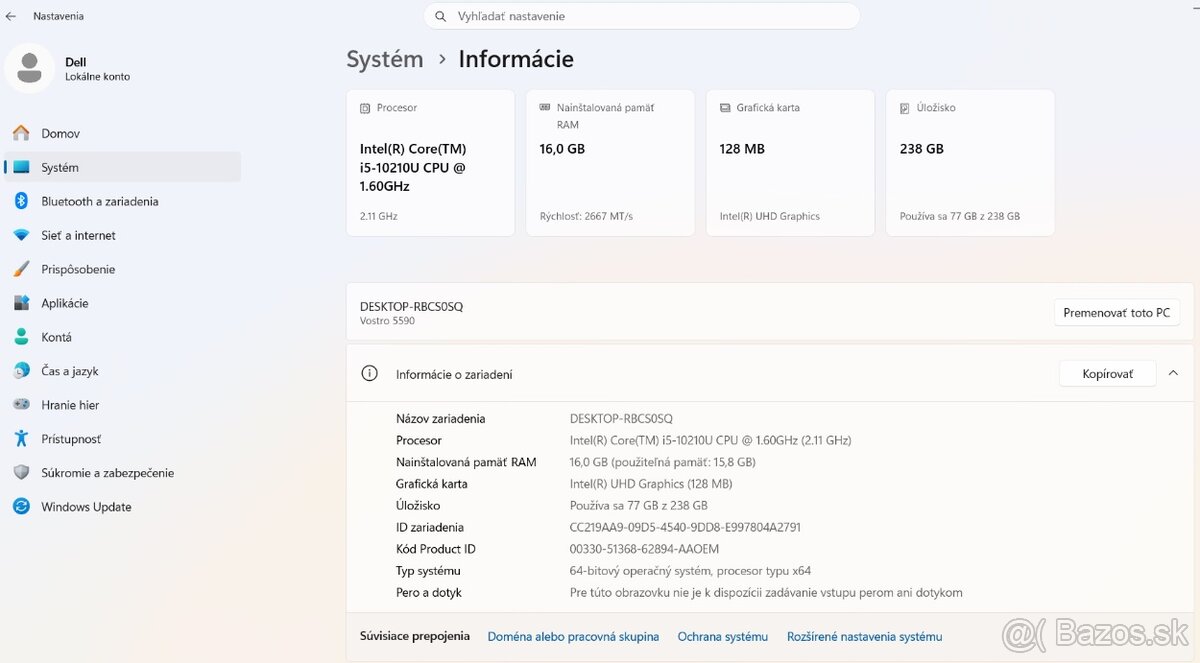Click the Procesor info card

[430, 163]
